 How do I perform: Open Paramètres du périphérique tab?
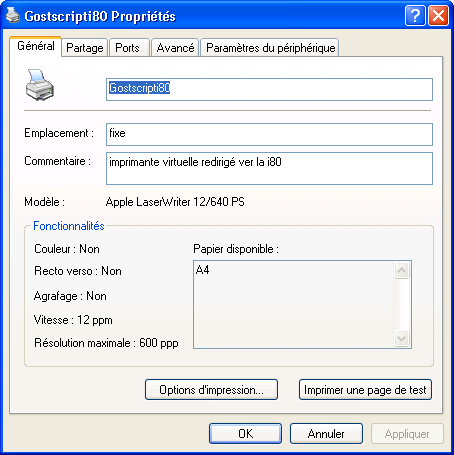[270, 48]
